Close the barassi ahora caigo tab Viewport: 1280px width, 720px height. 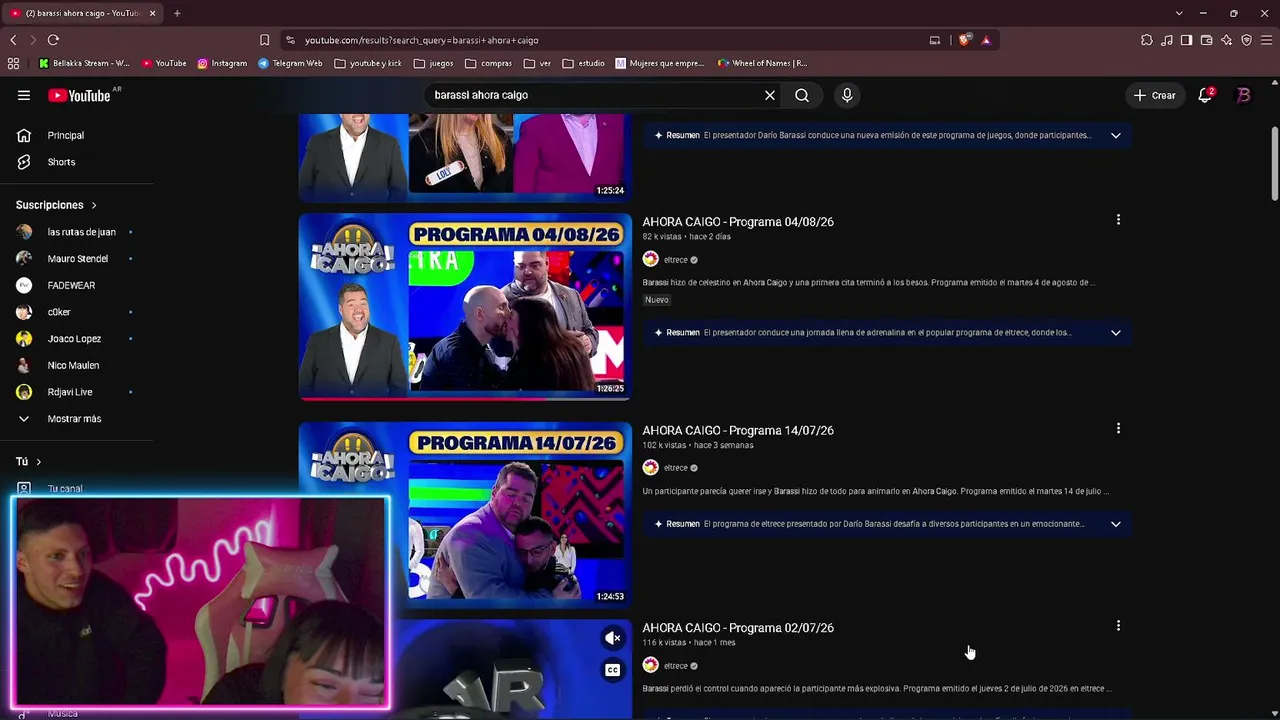click(x=153, y=13)
